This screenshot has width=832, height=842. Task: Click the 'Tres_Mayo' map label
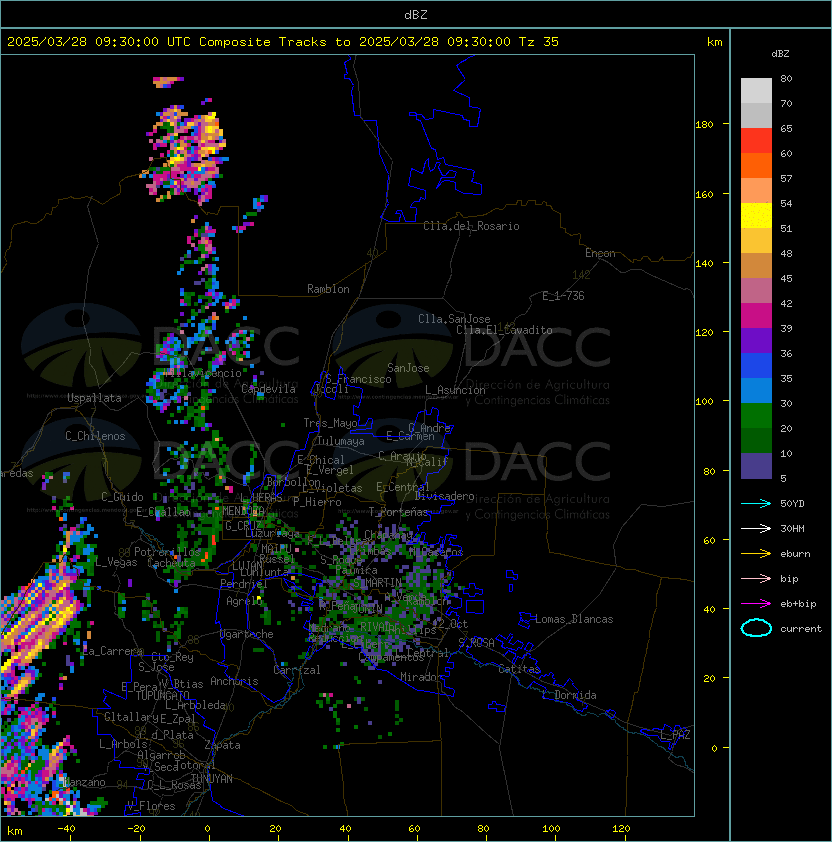[330, 423]
